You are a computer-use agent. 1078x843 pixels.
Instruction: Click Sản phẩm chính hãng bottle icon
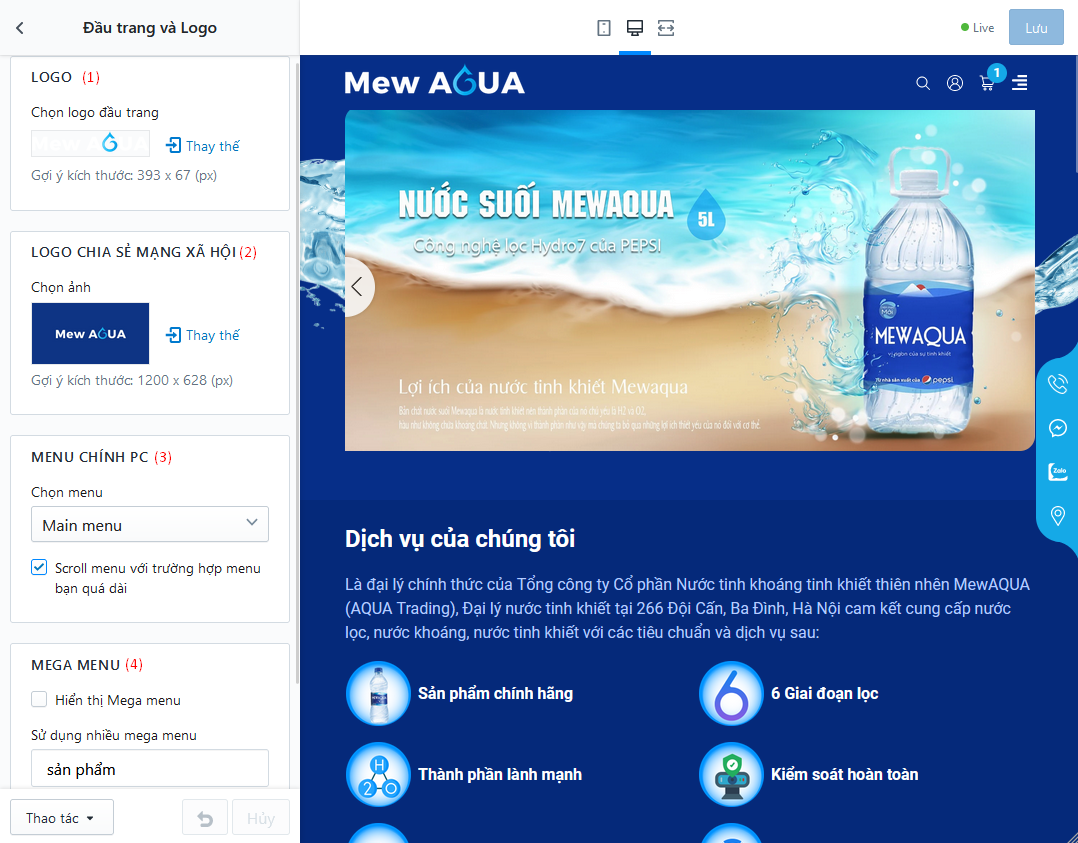point(378,693)
